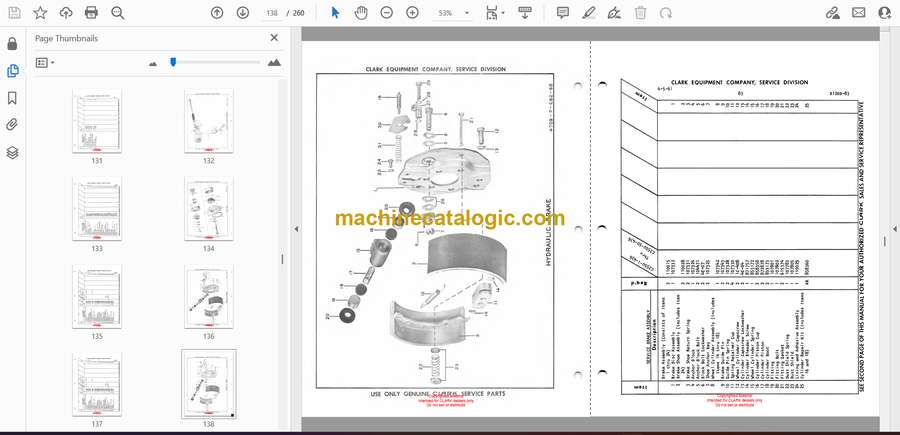
Task: Open the share with others icon
Action: [885, 13]
